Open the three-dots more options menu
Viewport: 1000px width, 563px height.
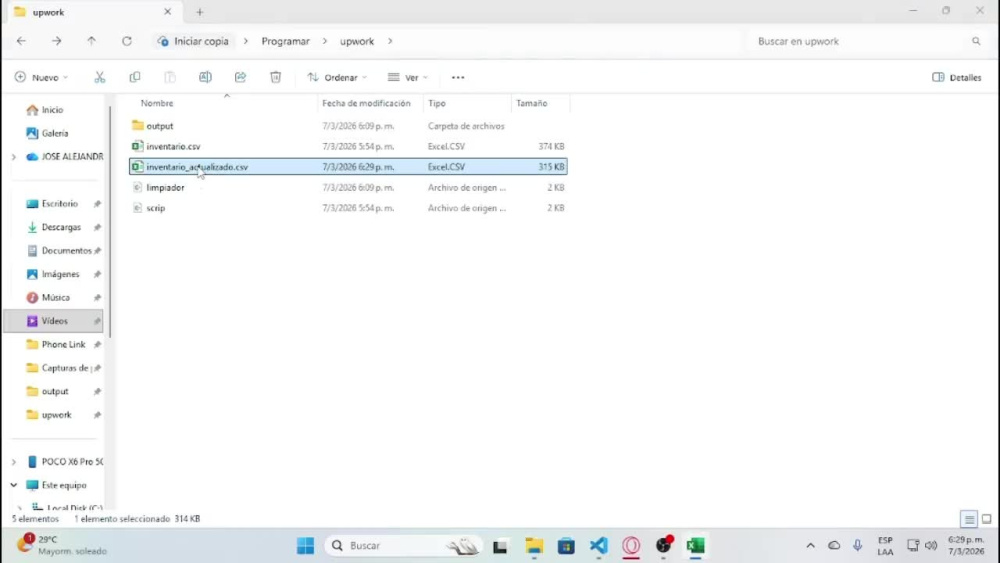click(458, 77)
